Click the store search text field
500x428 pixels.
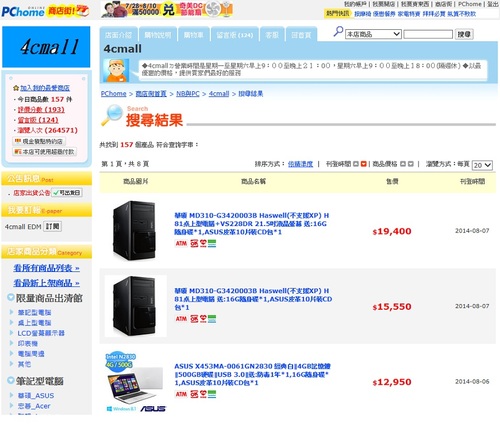(x=428, y=34)
